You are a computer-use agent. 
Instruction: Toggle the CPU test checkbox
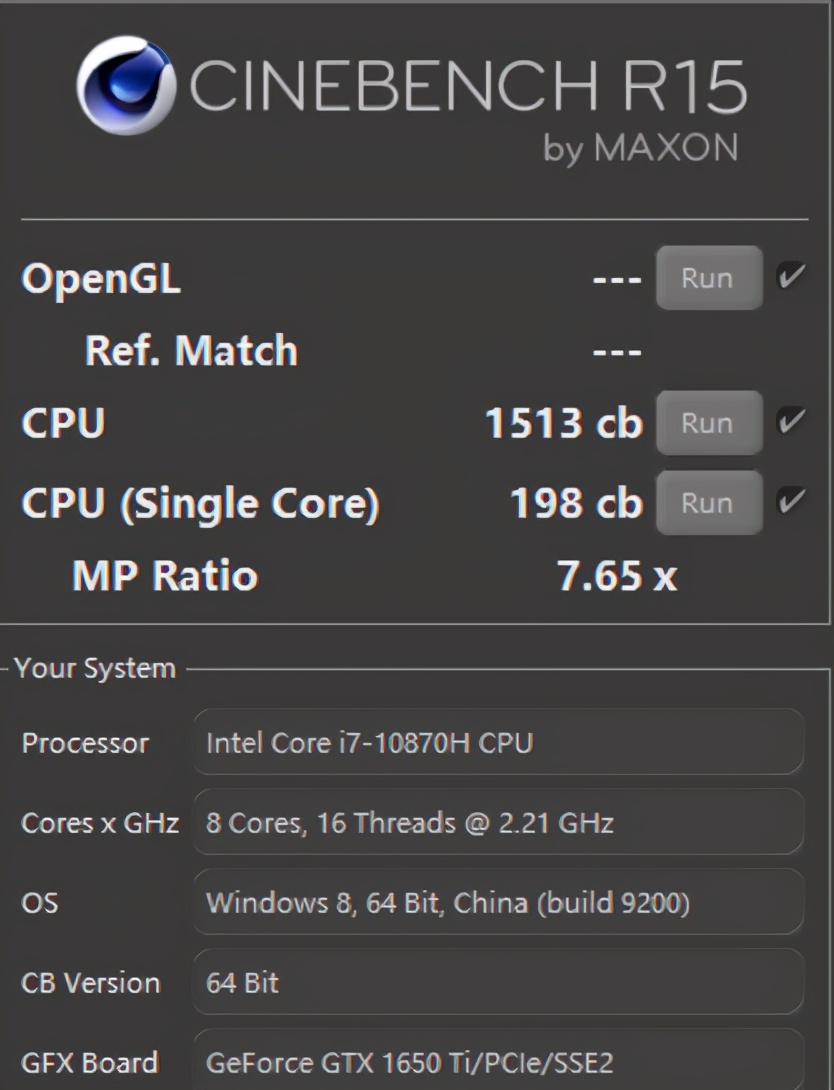coord(791,423)
